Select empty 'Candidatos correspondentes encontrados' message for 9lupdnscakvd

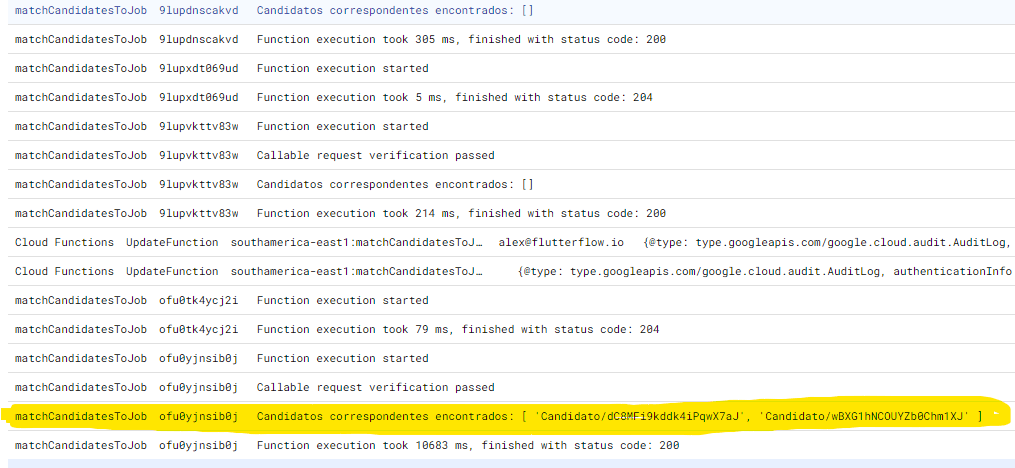[x=395, y=11]
